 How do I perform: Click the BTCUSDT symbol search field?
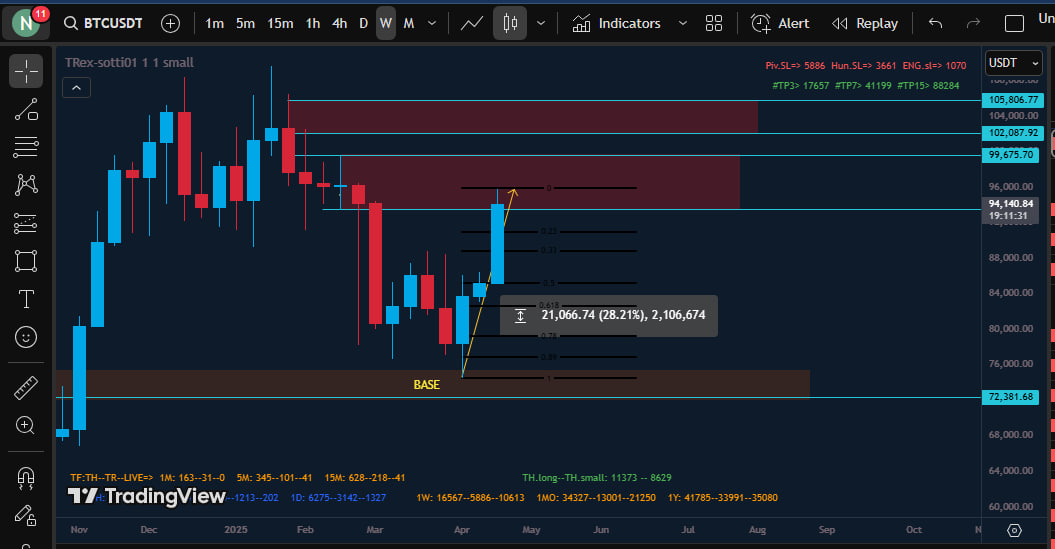[x=109, y=23]
